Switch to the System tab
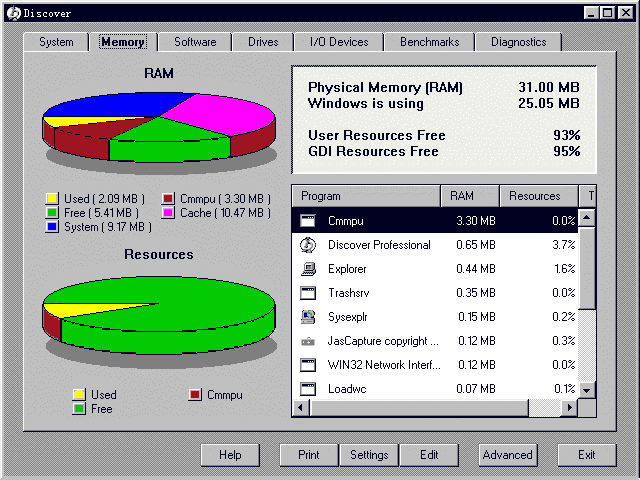The image size is (640, 480). [56, 42]
